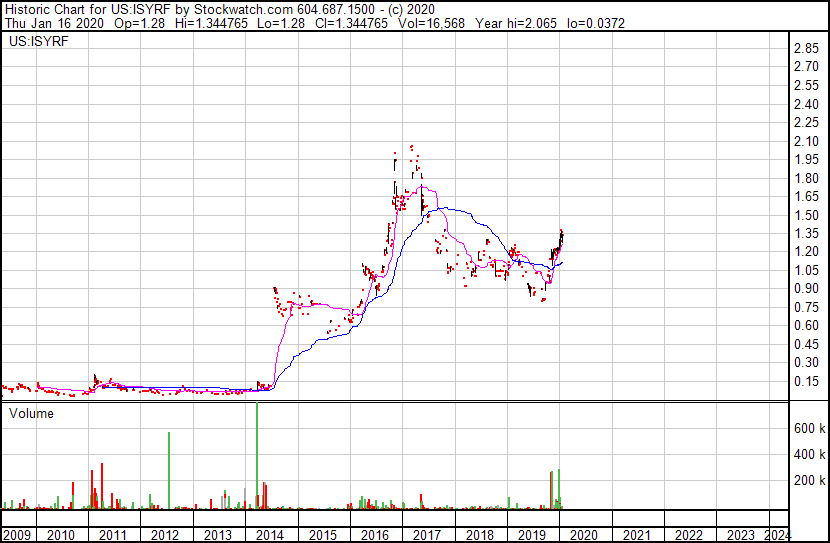The height and width of the screenshot is (543, 830).
Task: Click the 'Op=1.28' opening price value
Action: pos(139,23)
